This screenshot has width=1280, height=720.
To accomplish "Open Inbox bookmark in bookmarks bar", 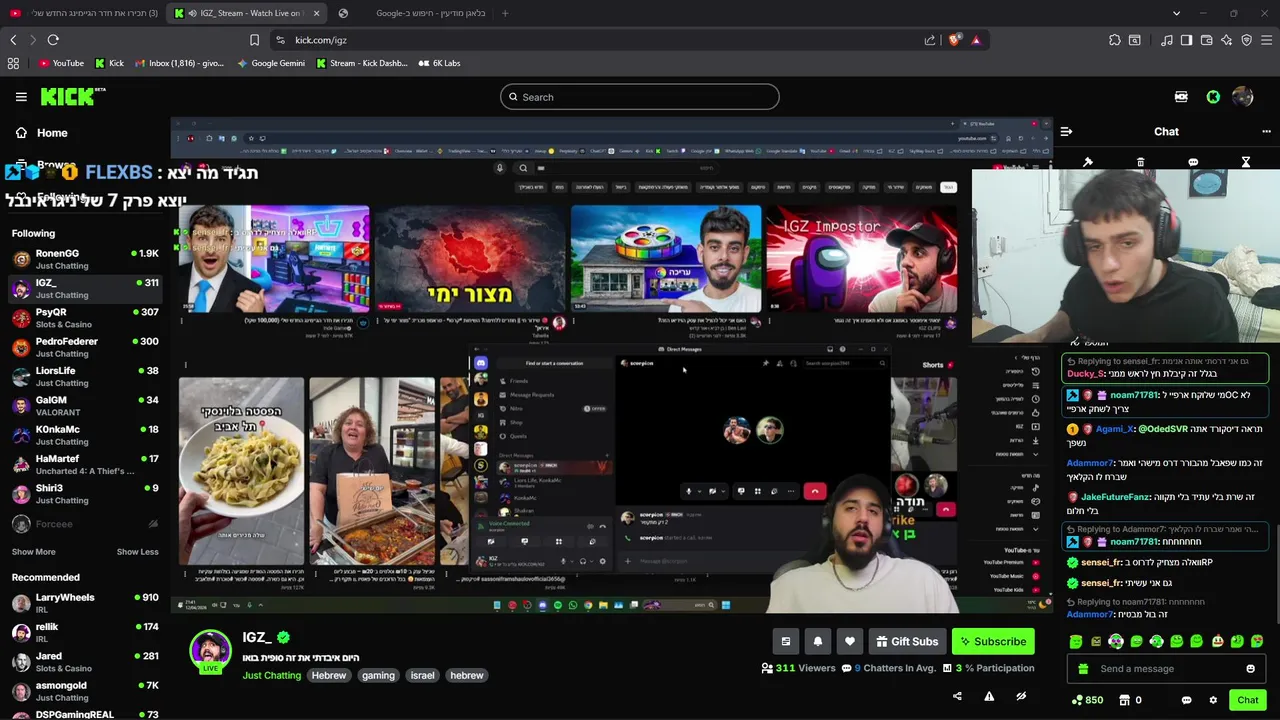I will pos(178,63).
